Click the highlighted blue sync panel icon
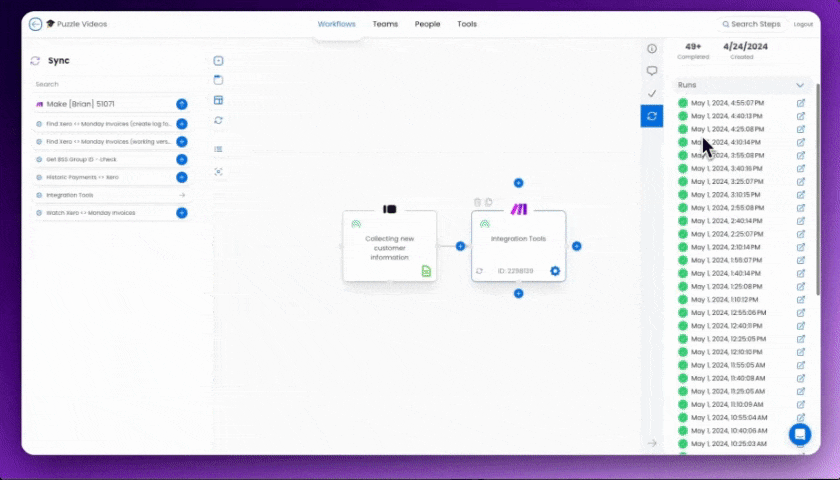The width and height of the screenshot is (840, 480). 652,116
